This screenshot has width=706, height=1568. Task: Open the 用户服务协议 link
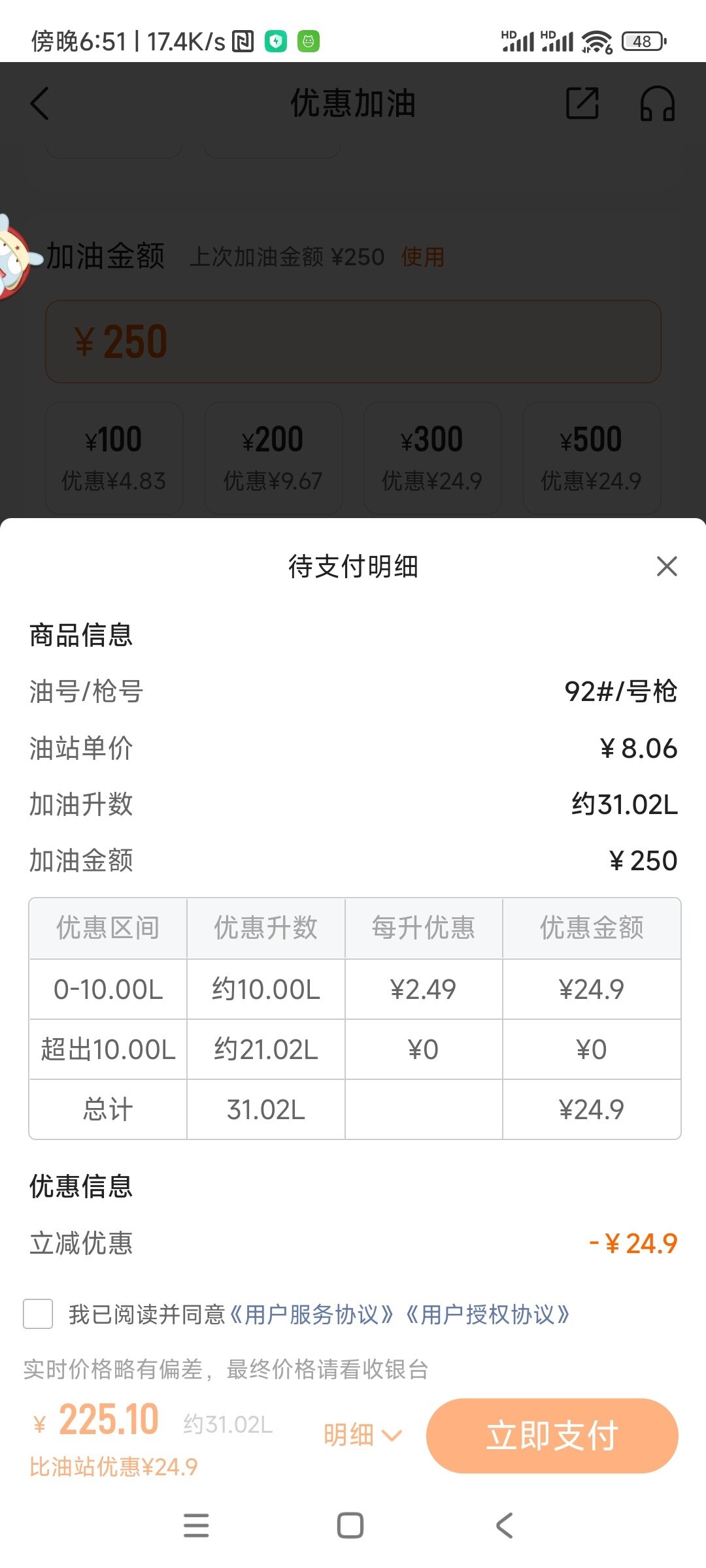(312, 1314)
